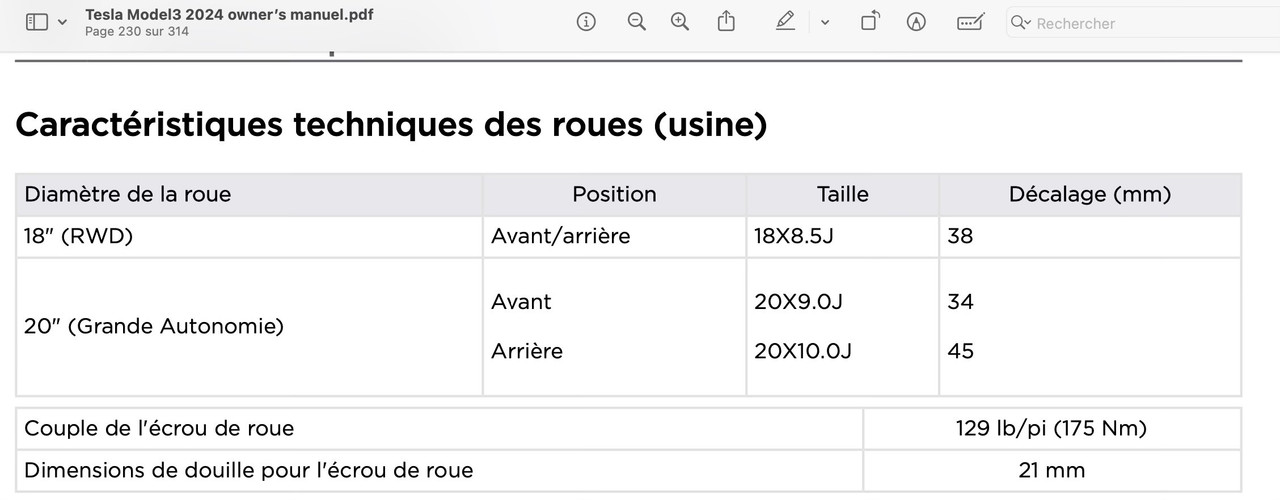The width and height of the screenshot is (1280, 500).
Task: Click the 20" (Grande Autonomie) row label
Action: (154, 326)
